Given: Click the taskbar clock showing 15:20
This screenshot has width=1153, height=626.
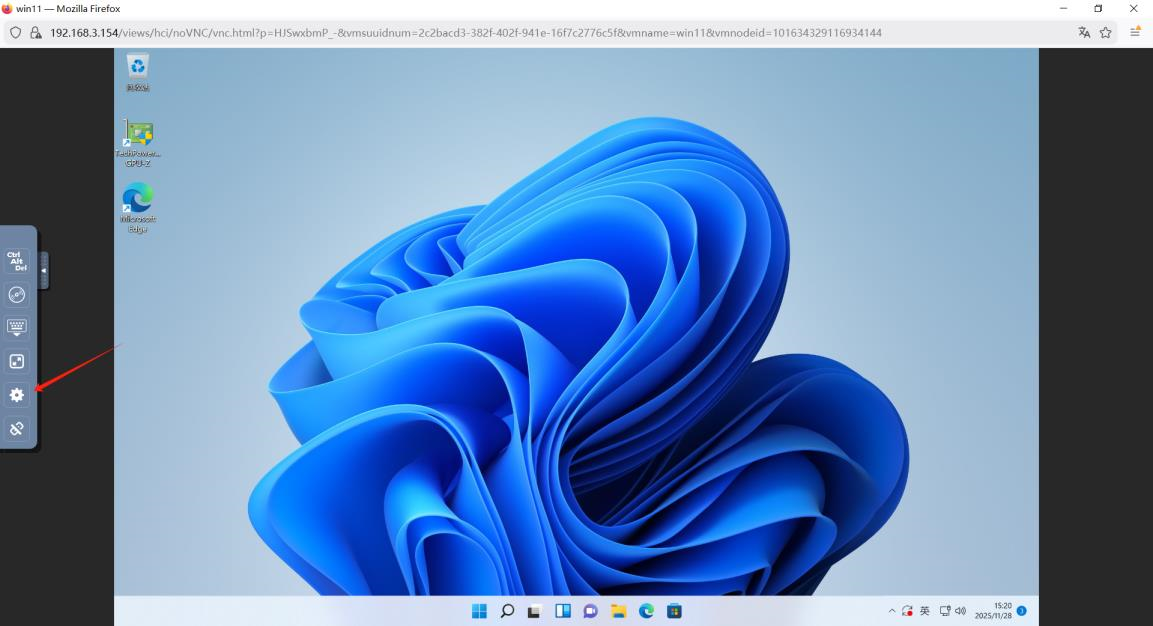Looking at the screenshot, I should [x=994, y=611].
